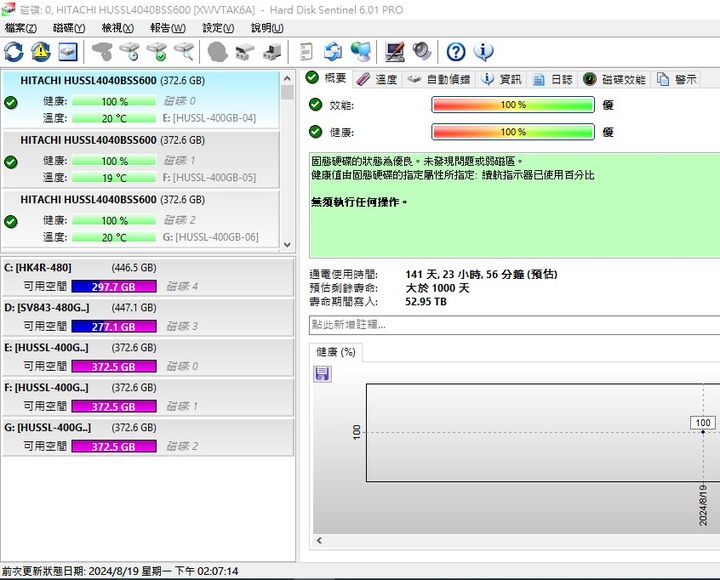
Task: Open the report document toolbar icon
Action: (306, 51)
